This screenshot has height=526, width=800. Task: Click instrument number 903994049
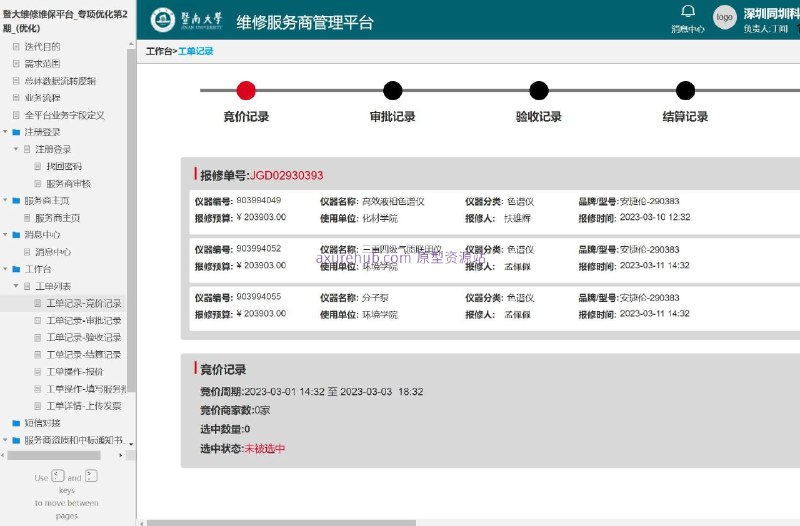259,201
